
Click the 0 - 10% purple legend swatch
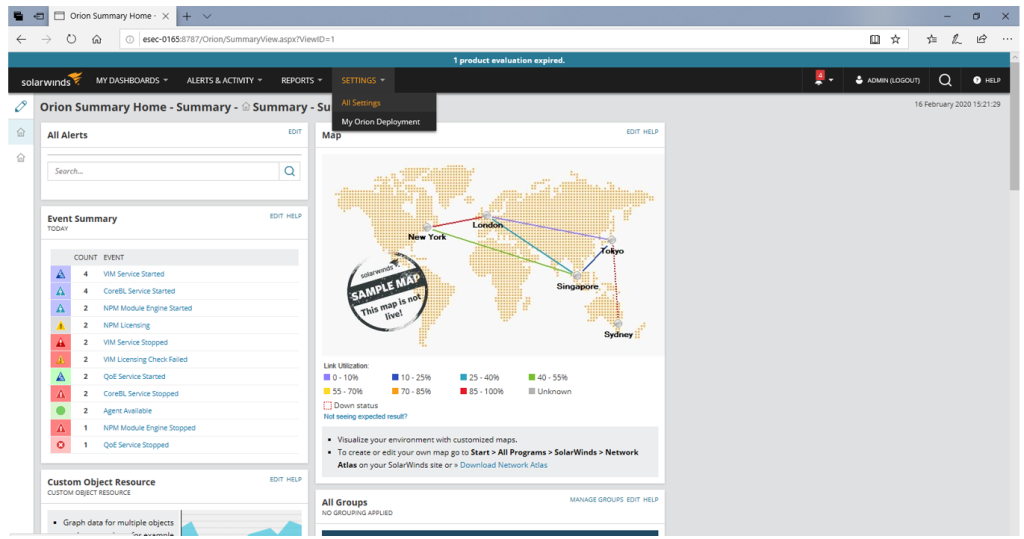pos(327,377)
